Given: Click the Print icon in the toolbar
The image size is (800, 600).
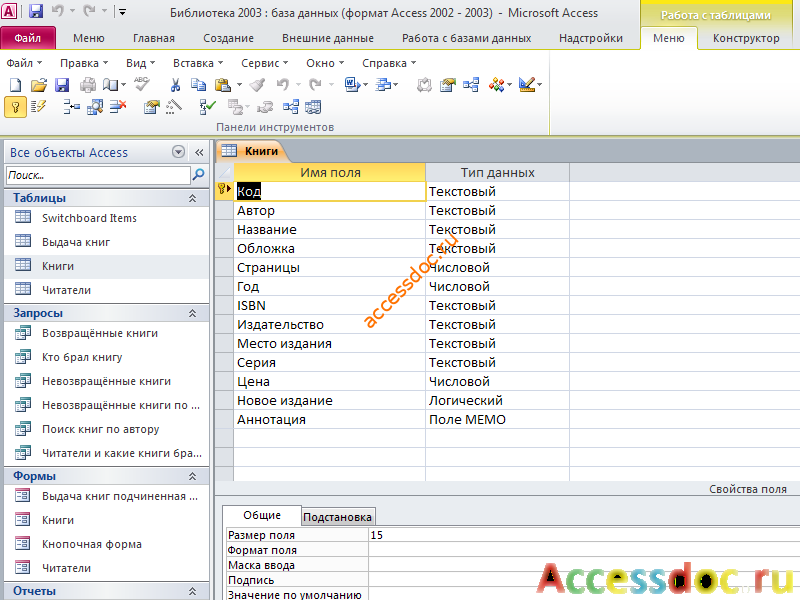Looking at the screenshot, I should coord(88,85).
